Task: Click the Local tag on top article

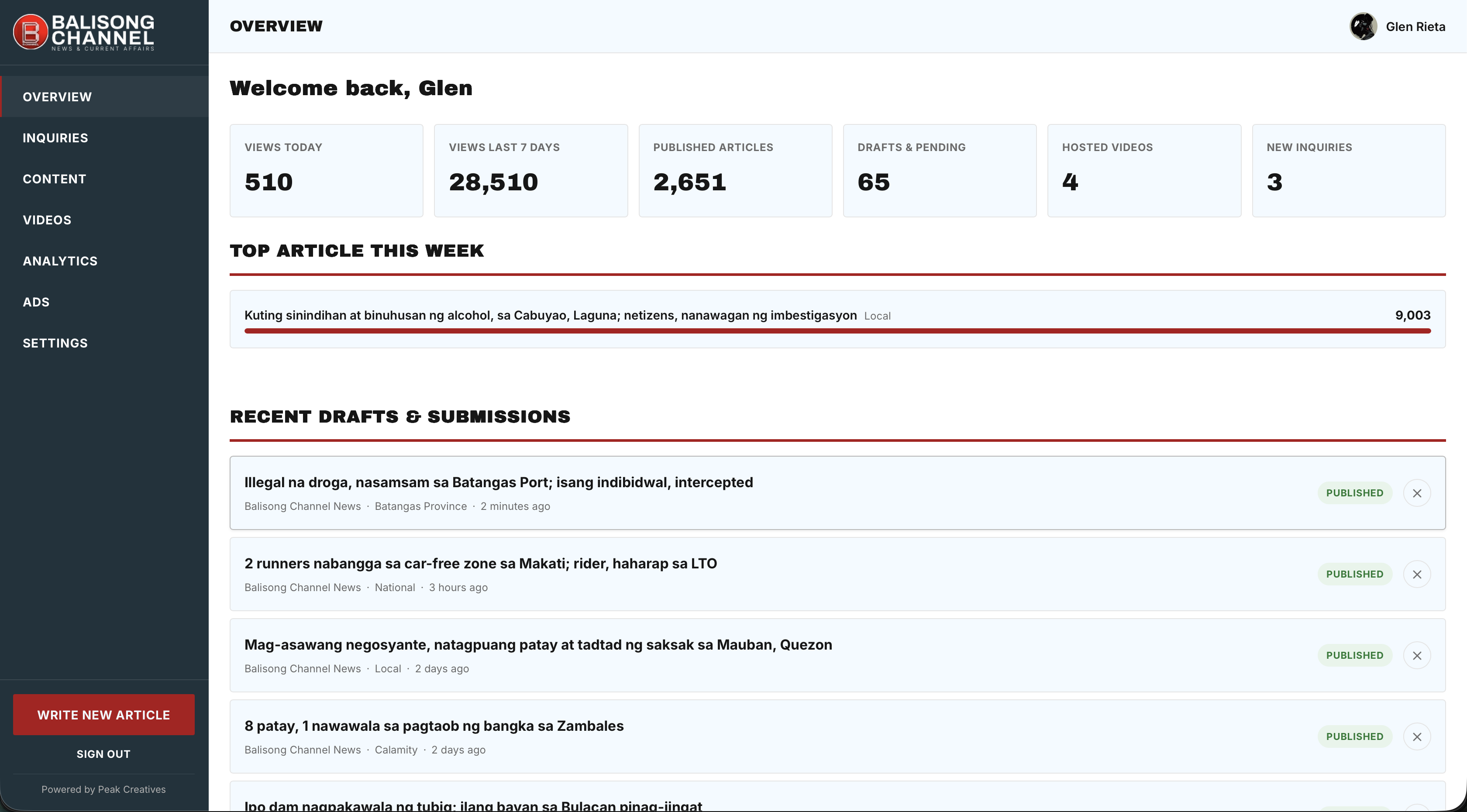Action: click(877, 316)
